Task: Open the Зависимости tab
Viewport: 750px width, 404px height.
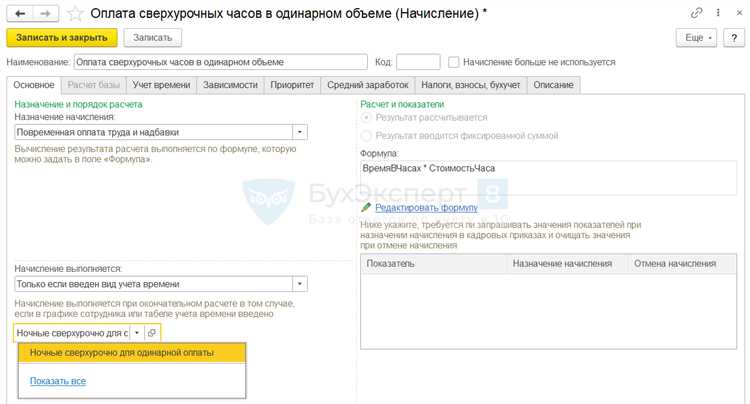Action: pos(230,85)
